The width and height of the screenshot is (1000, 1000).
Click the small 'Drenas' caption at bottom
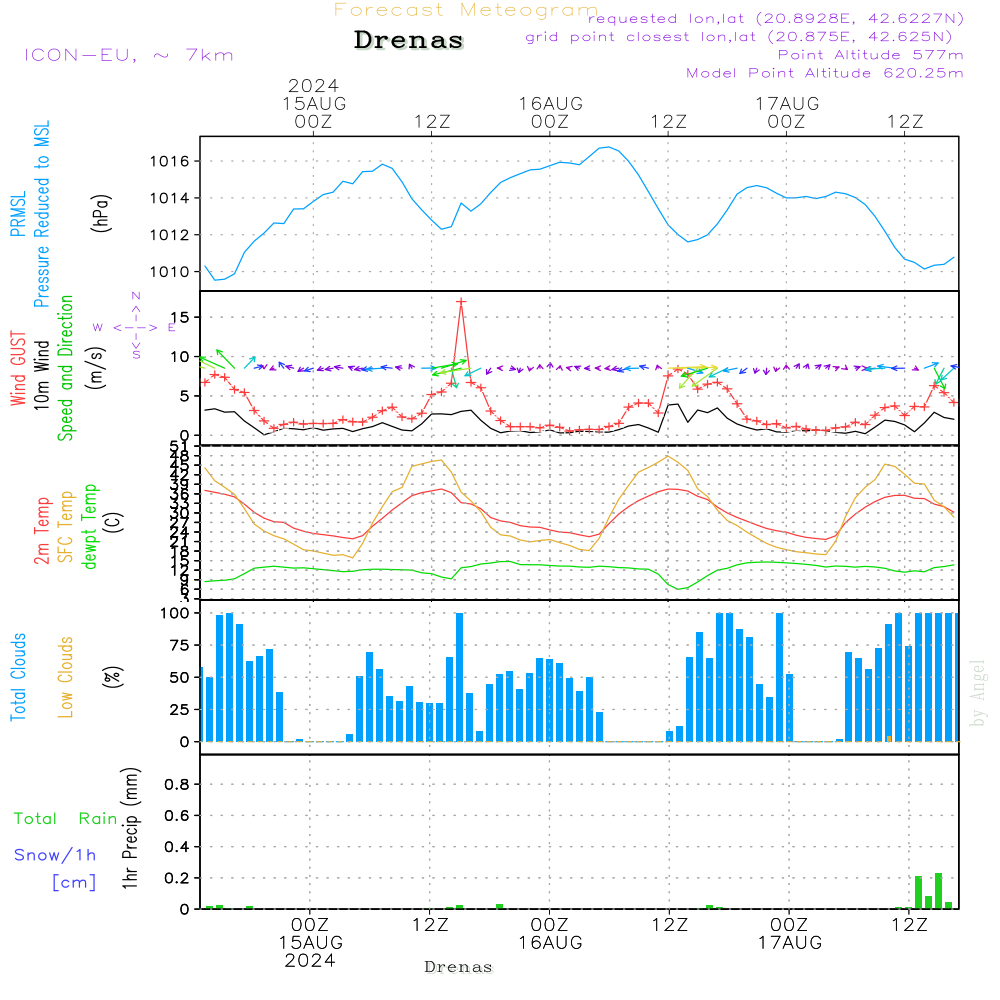[459, 967]
